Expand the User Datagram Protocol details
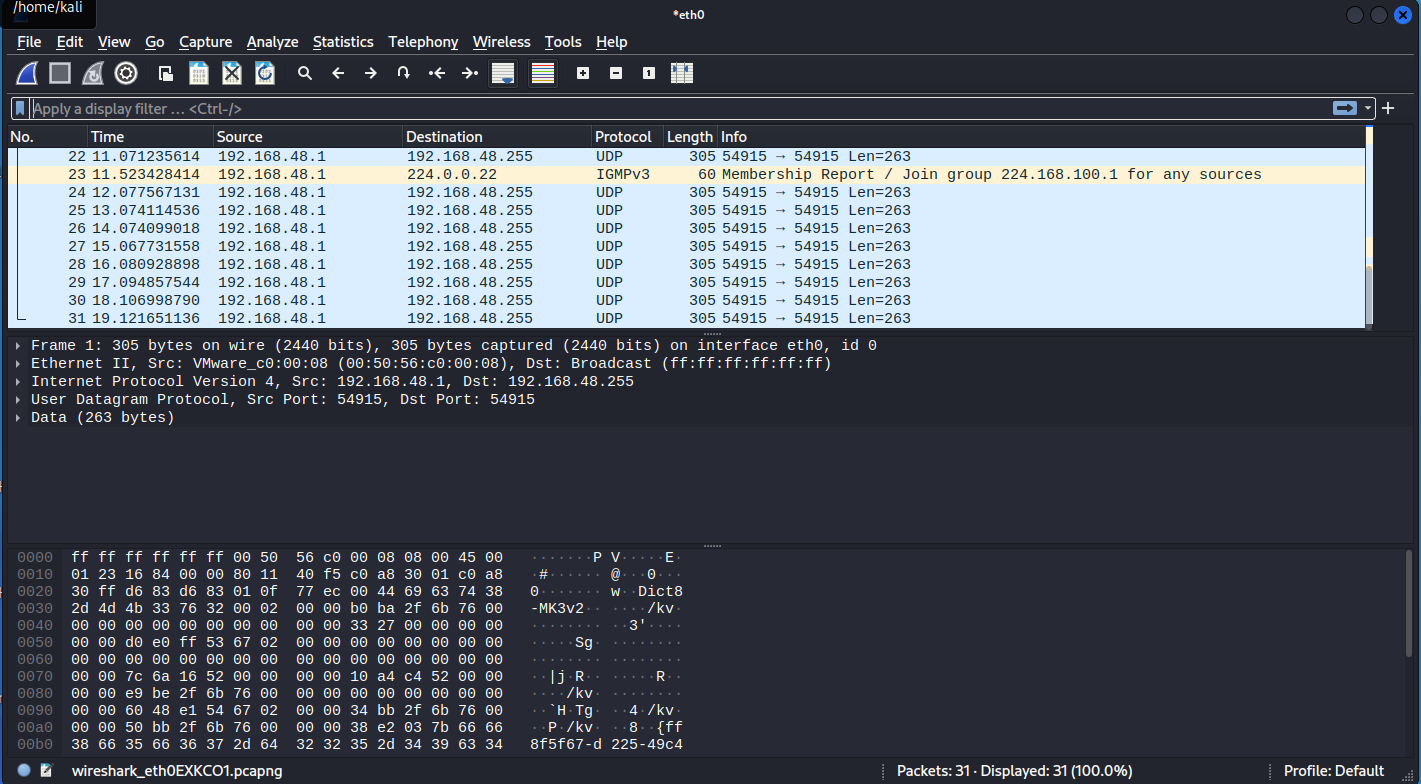The image size is (1421, 784). 19,400
